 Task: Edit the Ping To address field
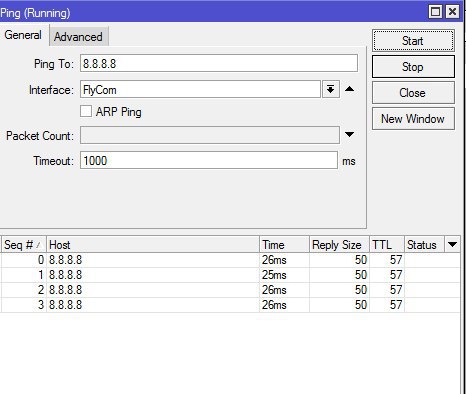click(219, 63)
